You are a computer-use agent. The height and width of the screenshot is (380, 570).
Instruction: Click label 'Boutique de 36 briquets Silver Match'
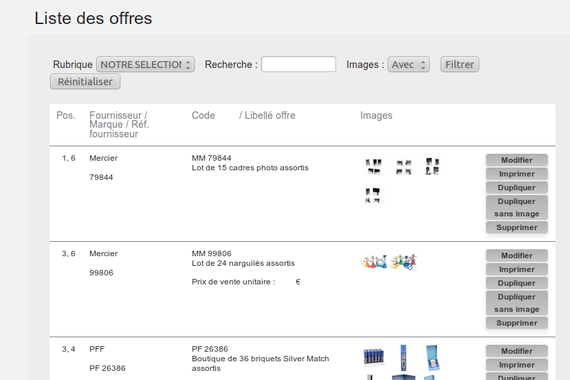260,359
